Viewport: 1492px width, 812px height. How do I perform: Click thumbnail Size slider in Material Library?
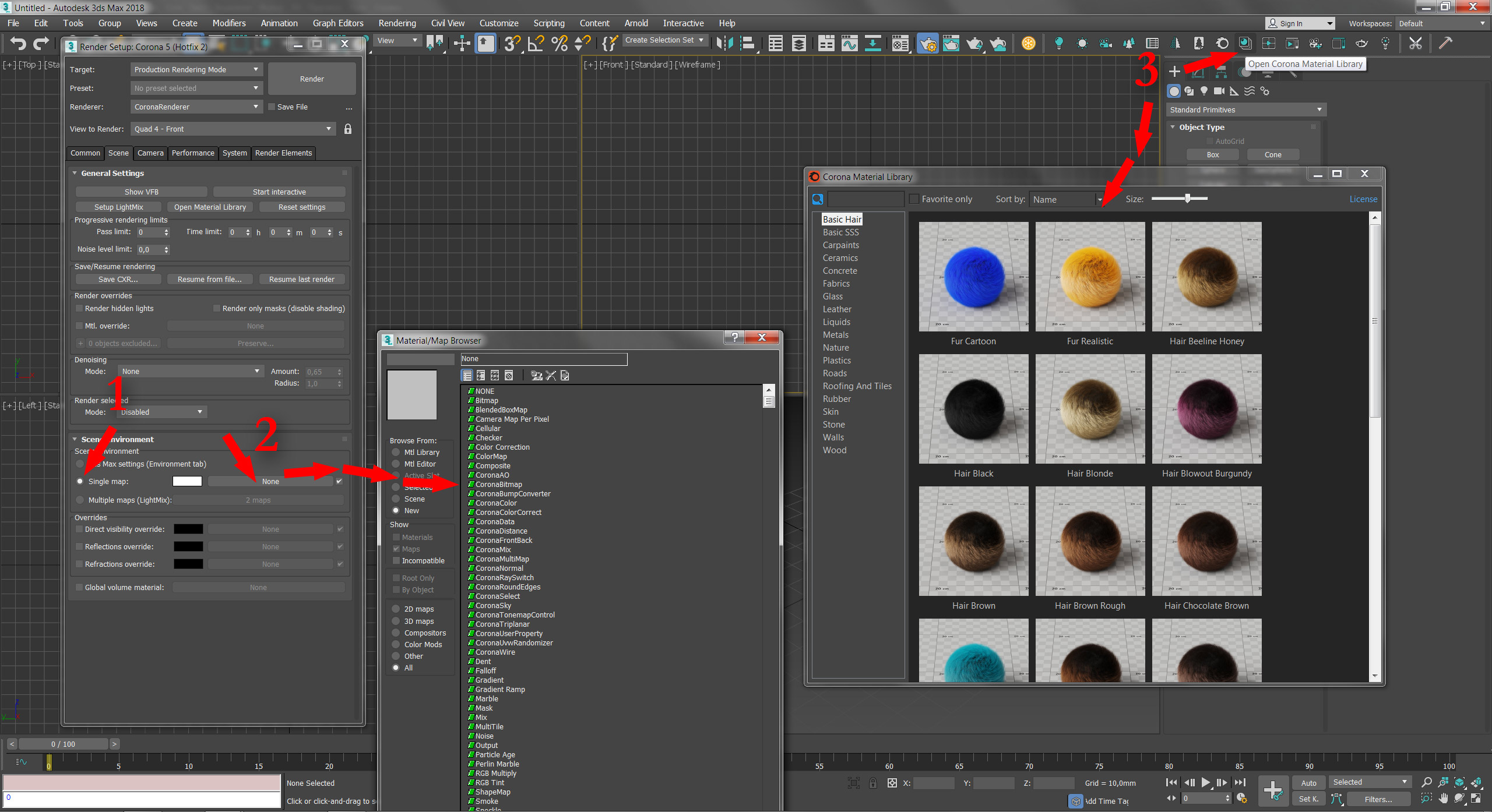coord(1180,199)
